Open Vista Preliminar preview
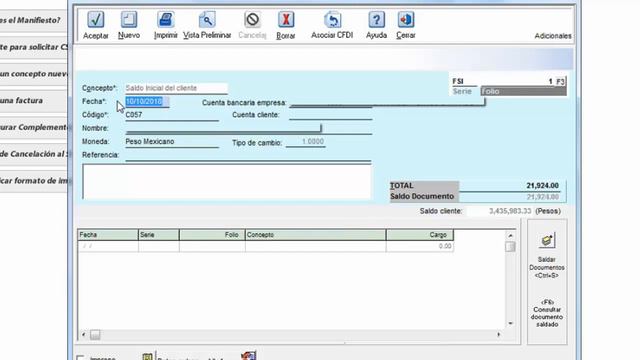Viewport: 640px width, 360px height. pos(207,20)
